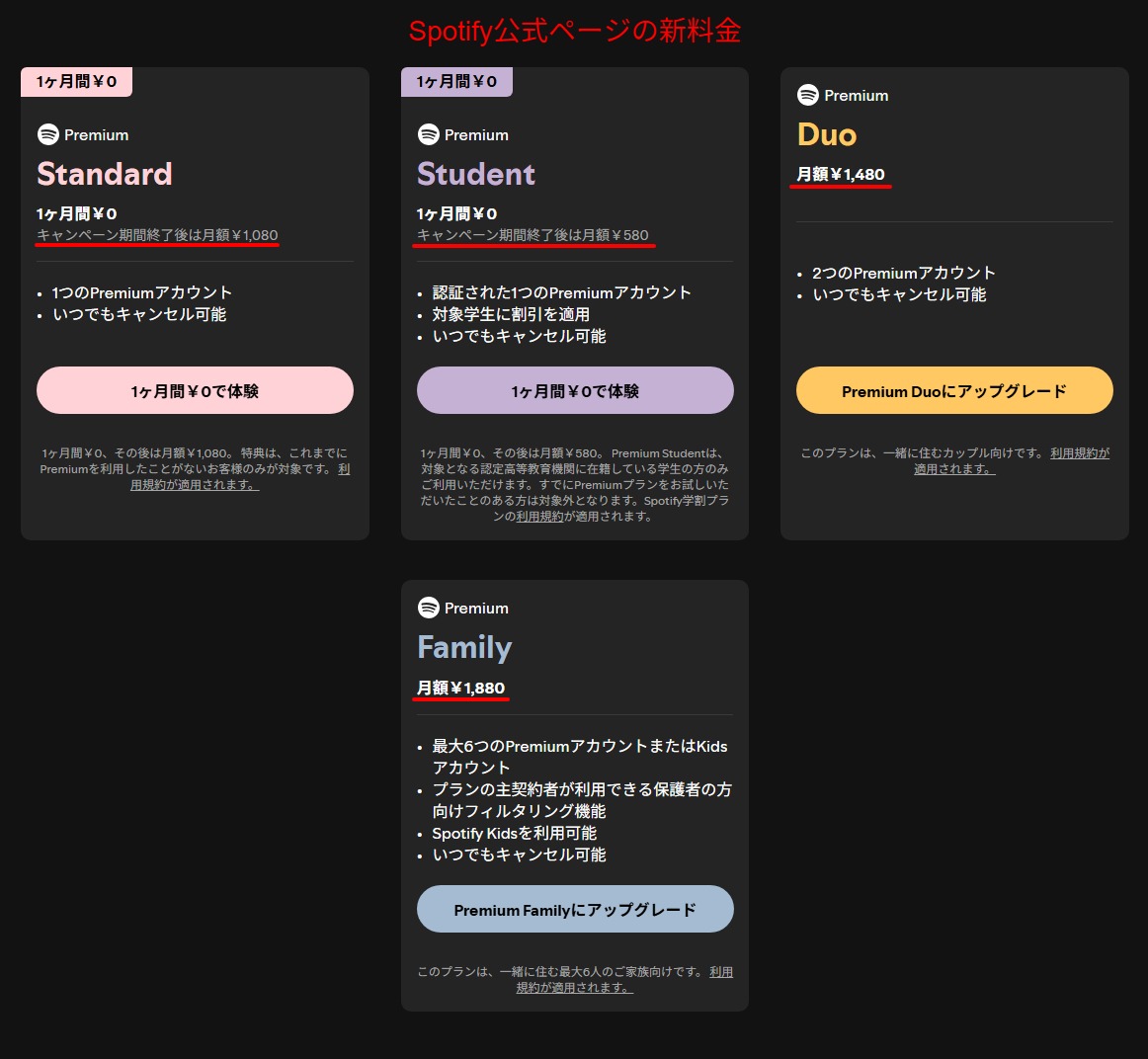Click purple 1ヶ月間￥0 badge on Student card
Screen dimensions: 1148x1059
coord(456,82)
